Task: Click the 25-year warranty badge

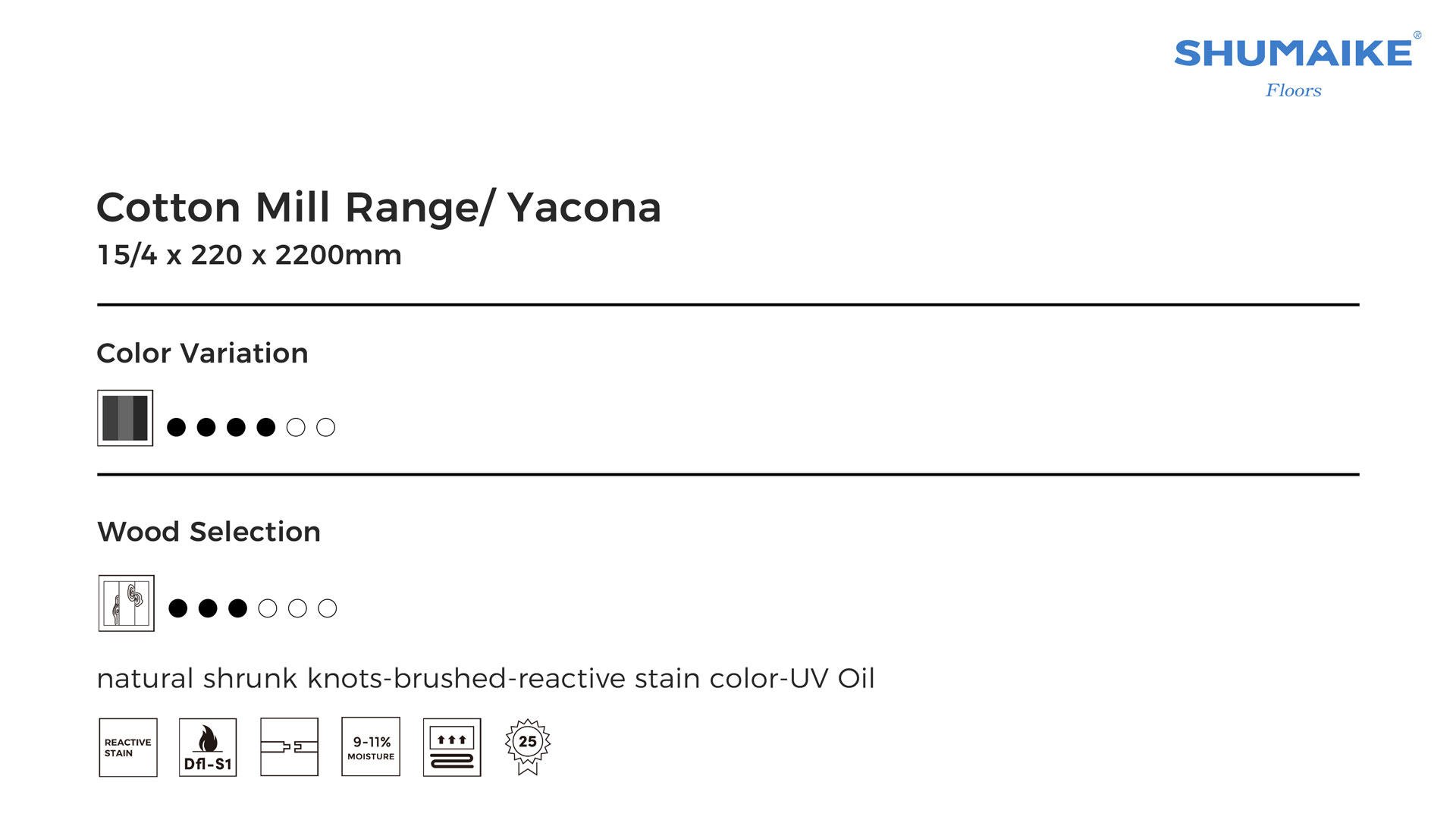Action: point(528,746)
